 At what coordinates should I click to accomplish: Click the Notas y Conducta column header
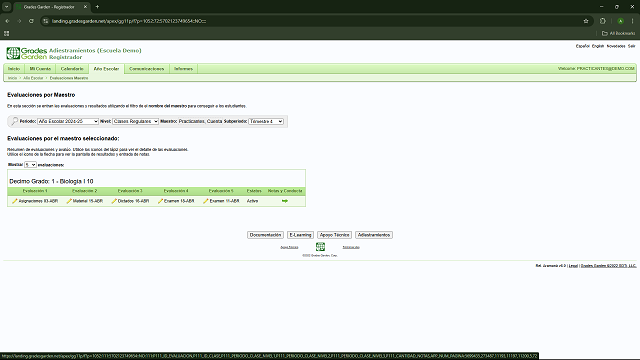285,191
